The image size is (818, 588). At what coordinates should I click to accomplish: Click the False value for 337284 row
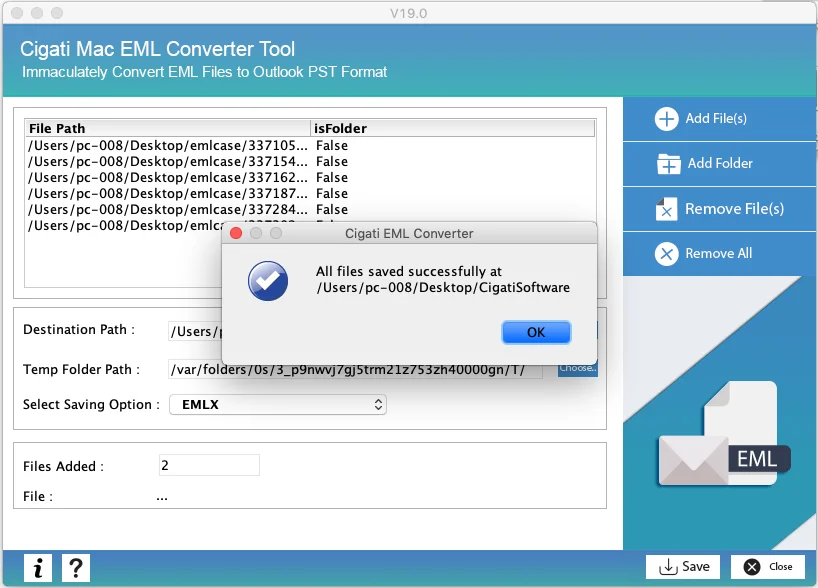coord(332,210)
